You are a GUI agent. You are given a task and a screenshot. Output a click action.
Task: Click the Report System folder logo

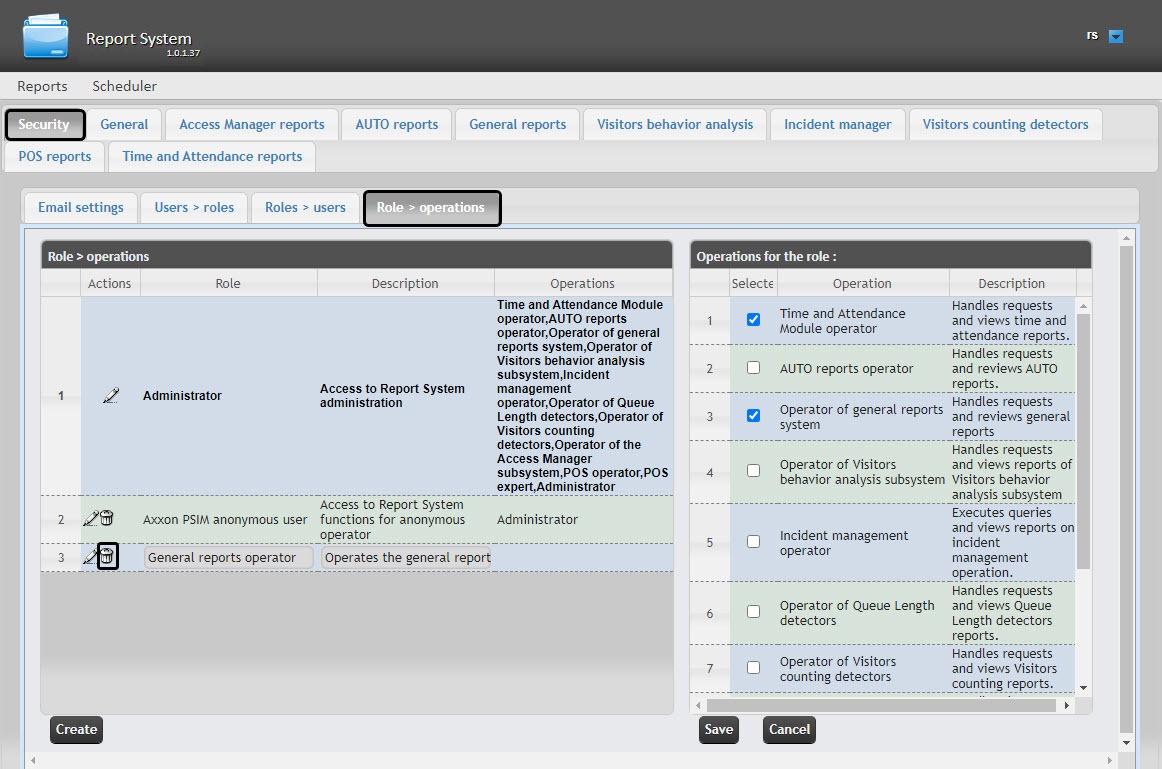pyautogui.click(x=46, y=37)
